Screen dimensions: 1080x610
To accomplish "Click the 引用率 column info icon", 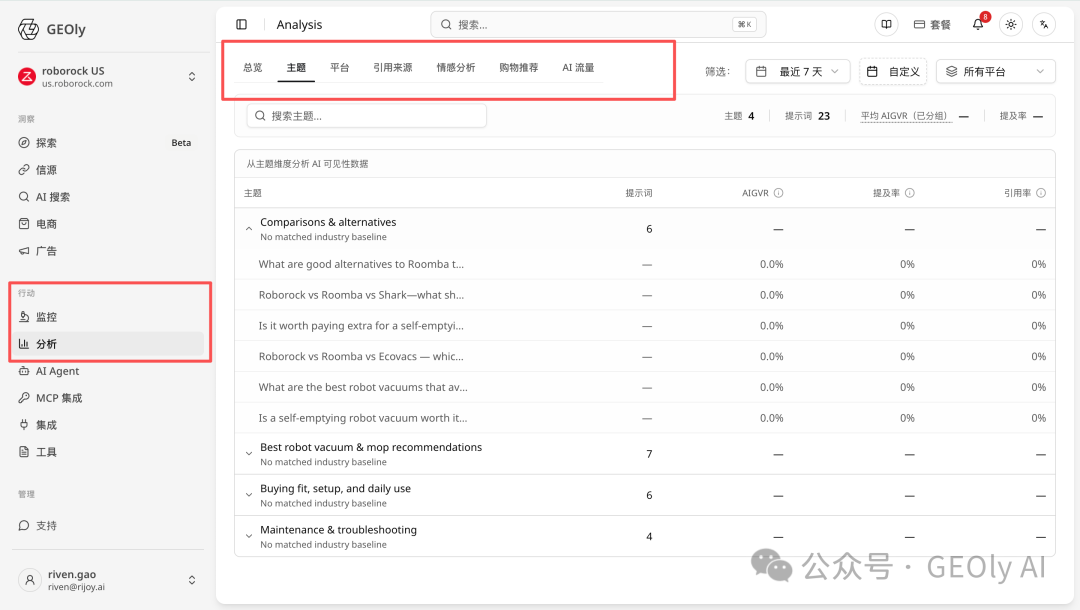I will [x=1041, y=193].
